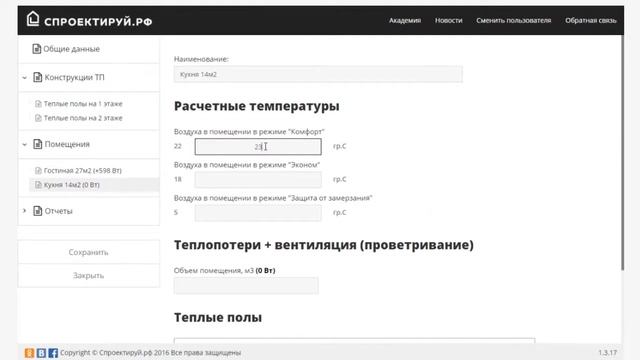
Task: Click the (0 Вт) value by Объем помещения
Action: click(265, 271)
